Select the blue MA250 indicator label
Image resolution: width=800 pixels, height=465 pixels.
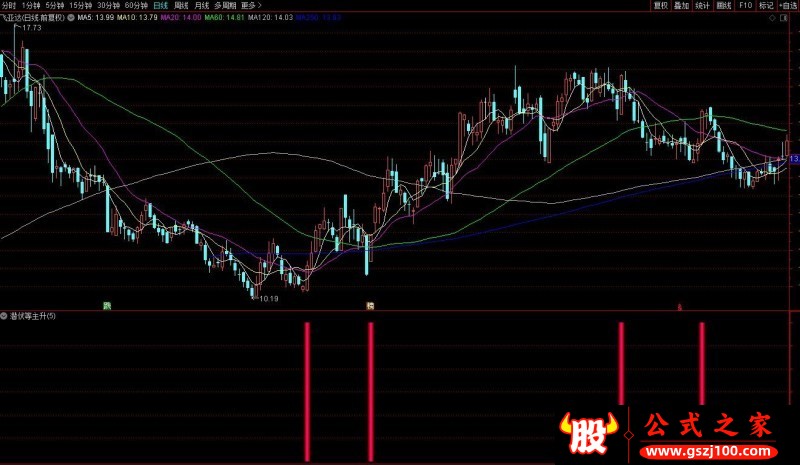tap(319, 18)
